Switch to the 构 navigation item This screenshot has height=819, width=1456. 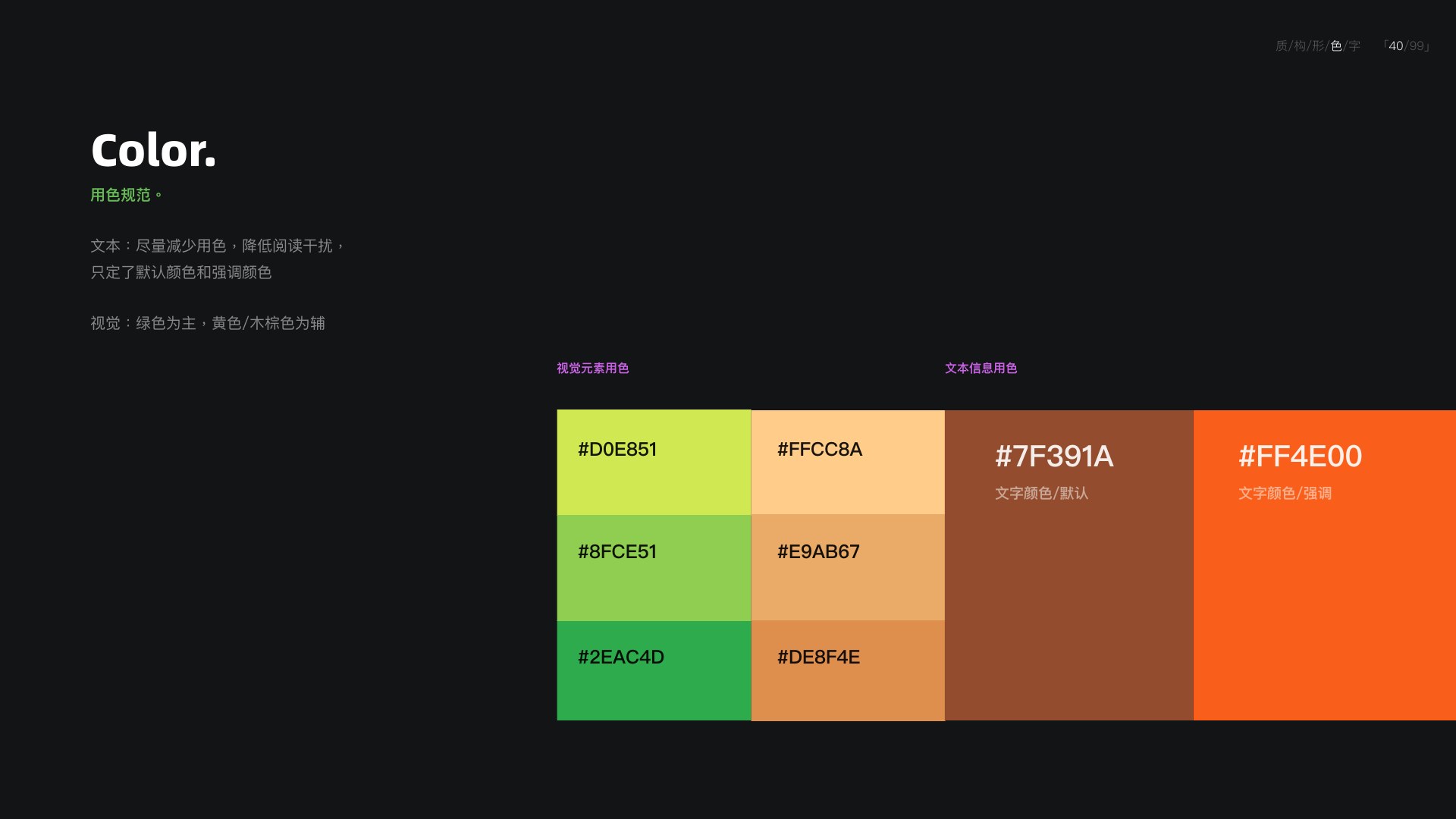click(1300, 46)
